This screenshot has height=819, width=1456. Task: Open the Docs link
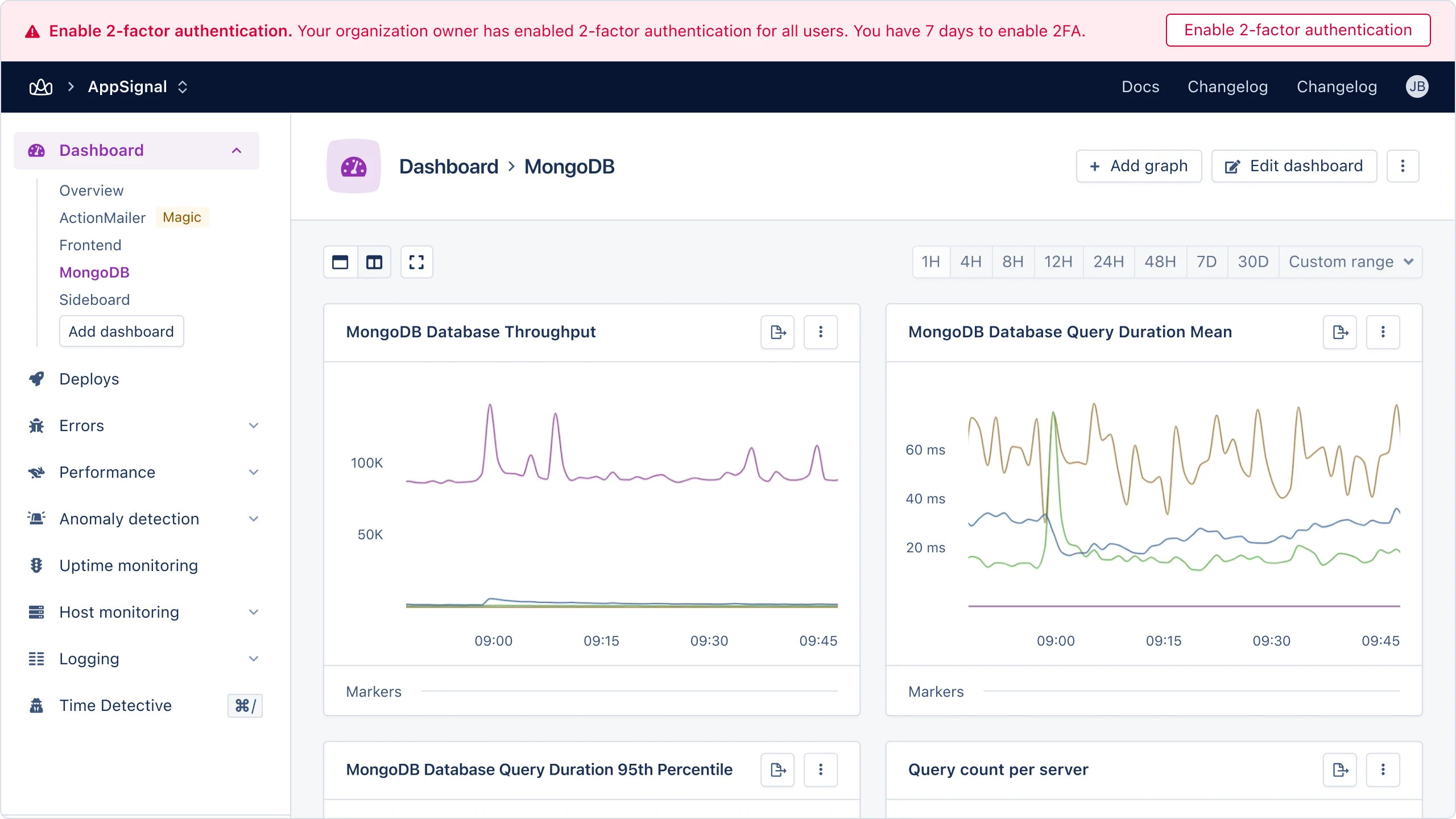(1140, 86)
